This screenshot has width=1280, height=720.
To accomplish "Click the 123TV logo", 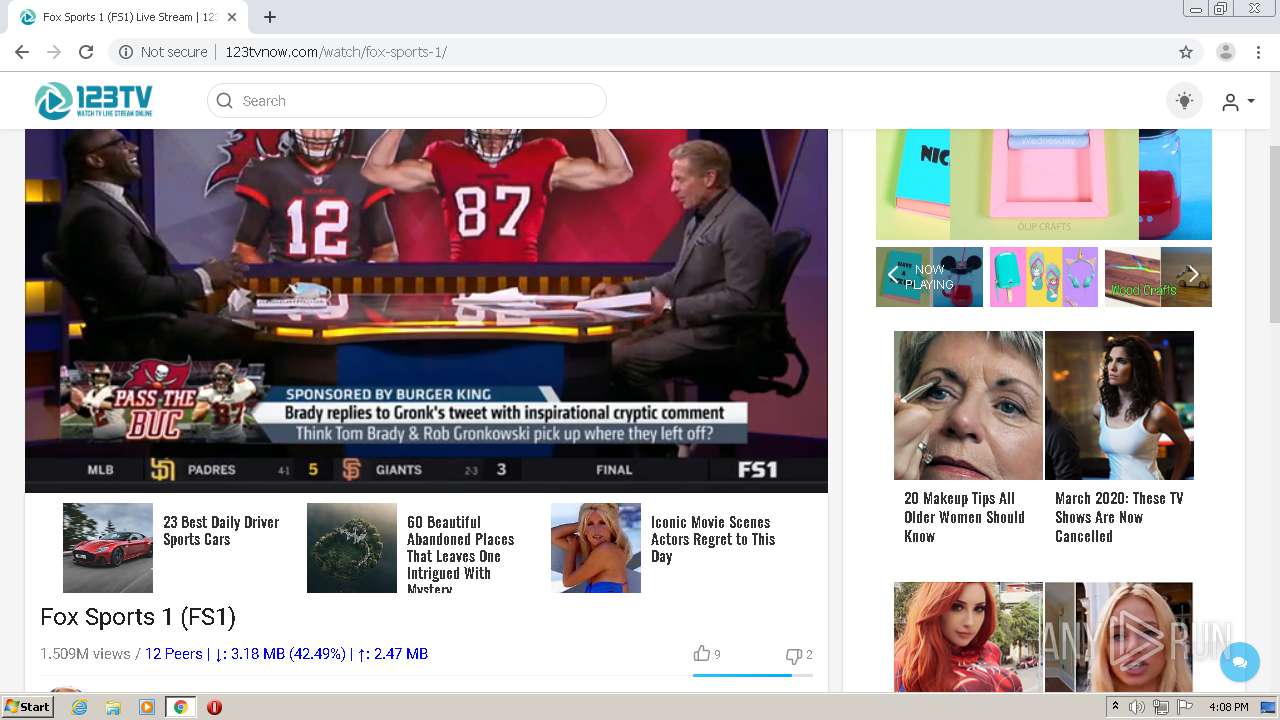I will [93, 100].
